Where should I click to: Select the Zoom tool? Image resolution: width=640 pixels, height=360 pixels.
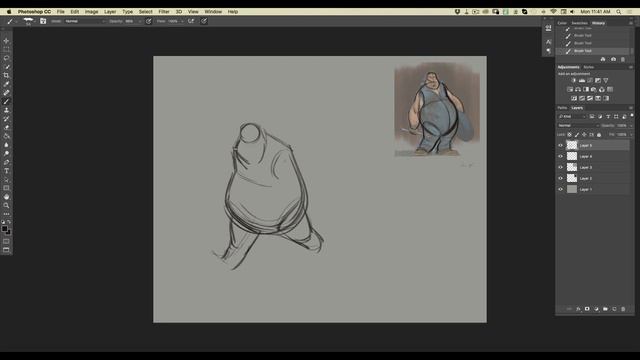pyautogui.click(x=6, y=205)
